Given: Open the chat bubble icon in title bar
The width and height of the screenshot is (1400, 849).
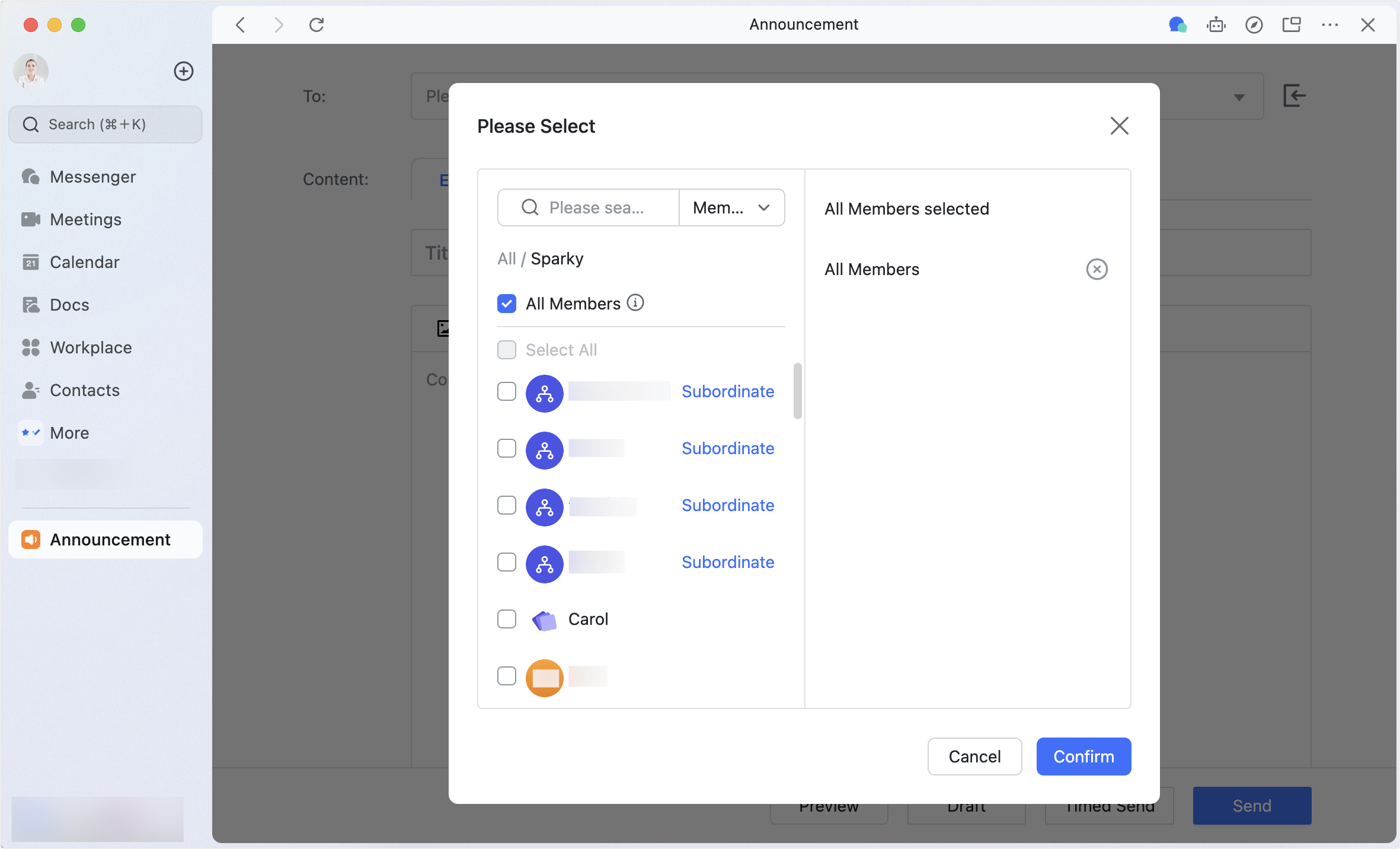Looking at the screenshot, I should [1177, 25].
